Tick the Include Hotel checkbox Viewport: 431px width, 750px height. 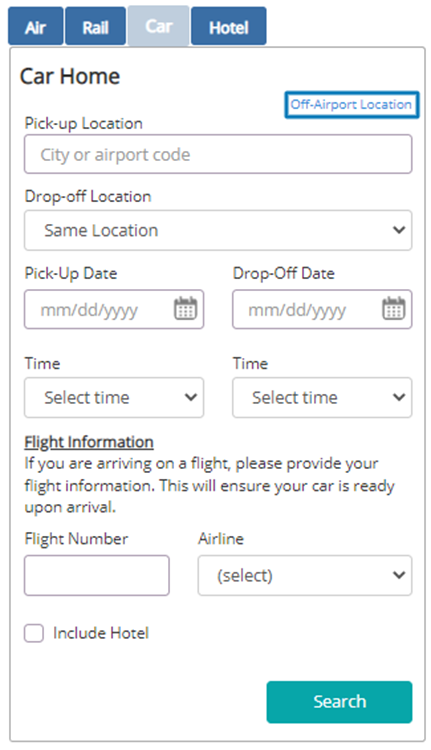click(34, 633)
